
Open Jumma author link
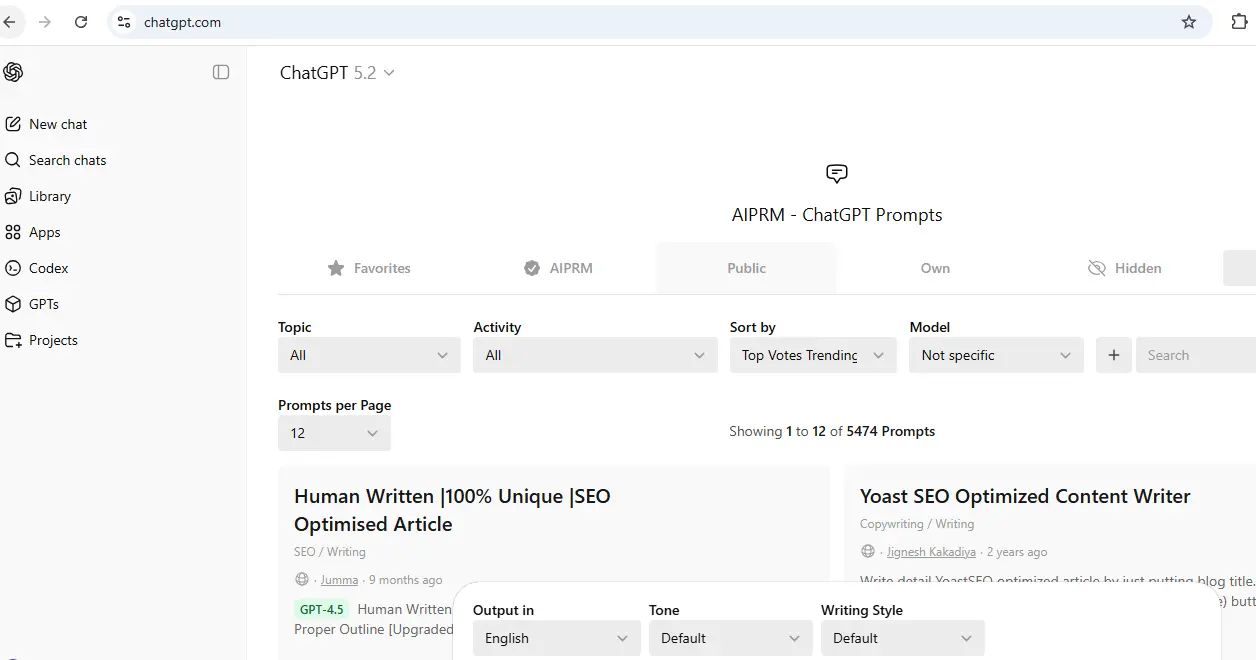pyautogui.click(x=339, y=580)
